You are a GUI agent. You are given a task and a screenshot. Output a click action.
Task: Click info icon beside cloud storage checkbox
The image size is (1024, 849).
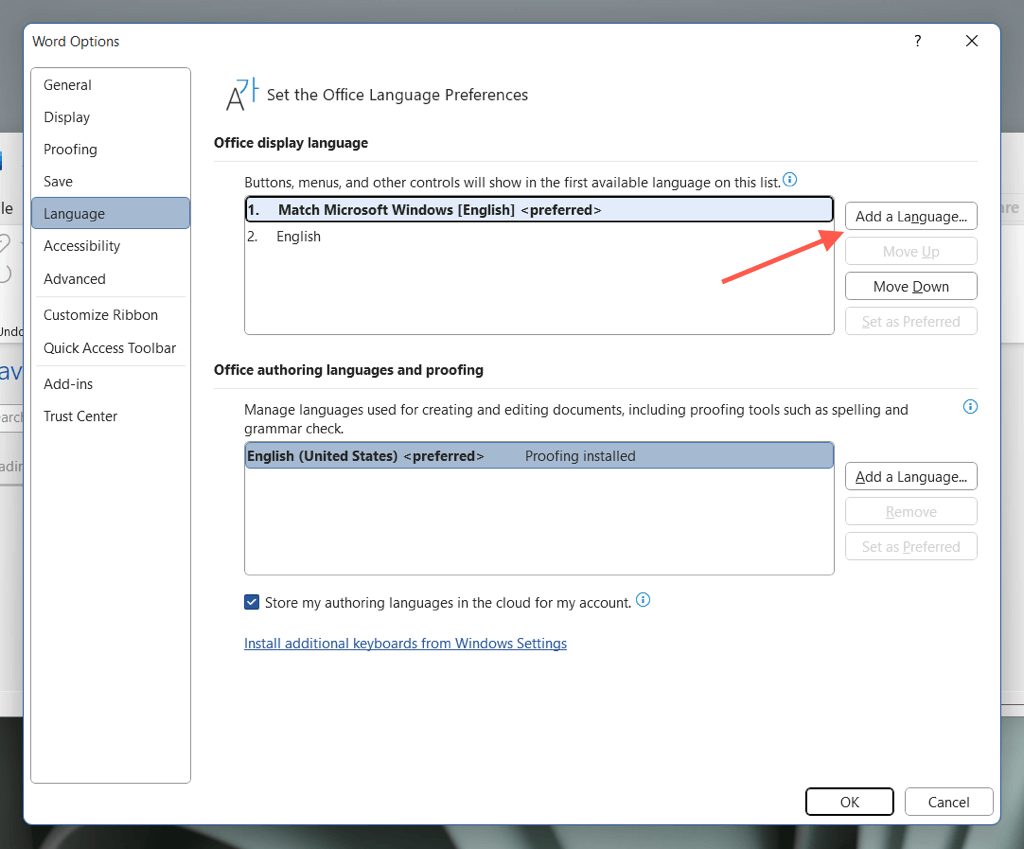pos(643,601)
